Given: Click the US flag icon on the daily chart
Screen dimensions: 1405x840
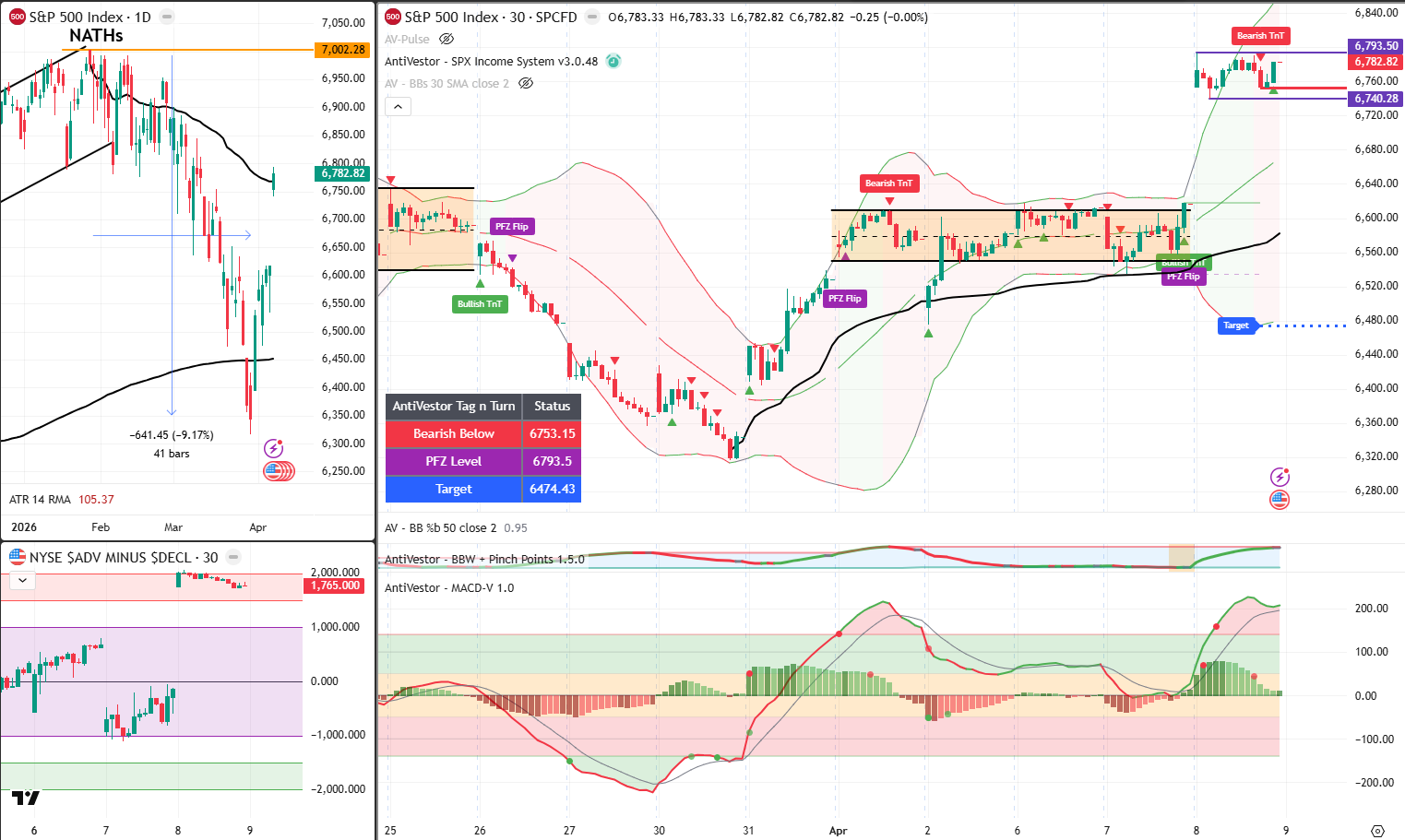Looking at the screenshot, I should [x=280, y=470].
